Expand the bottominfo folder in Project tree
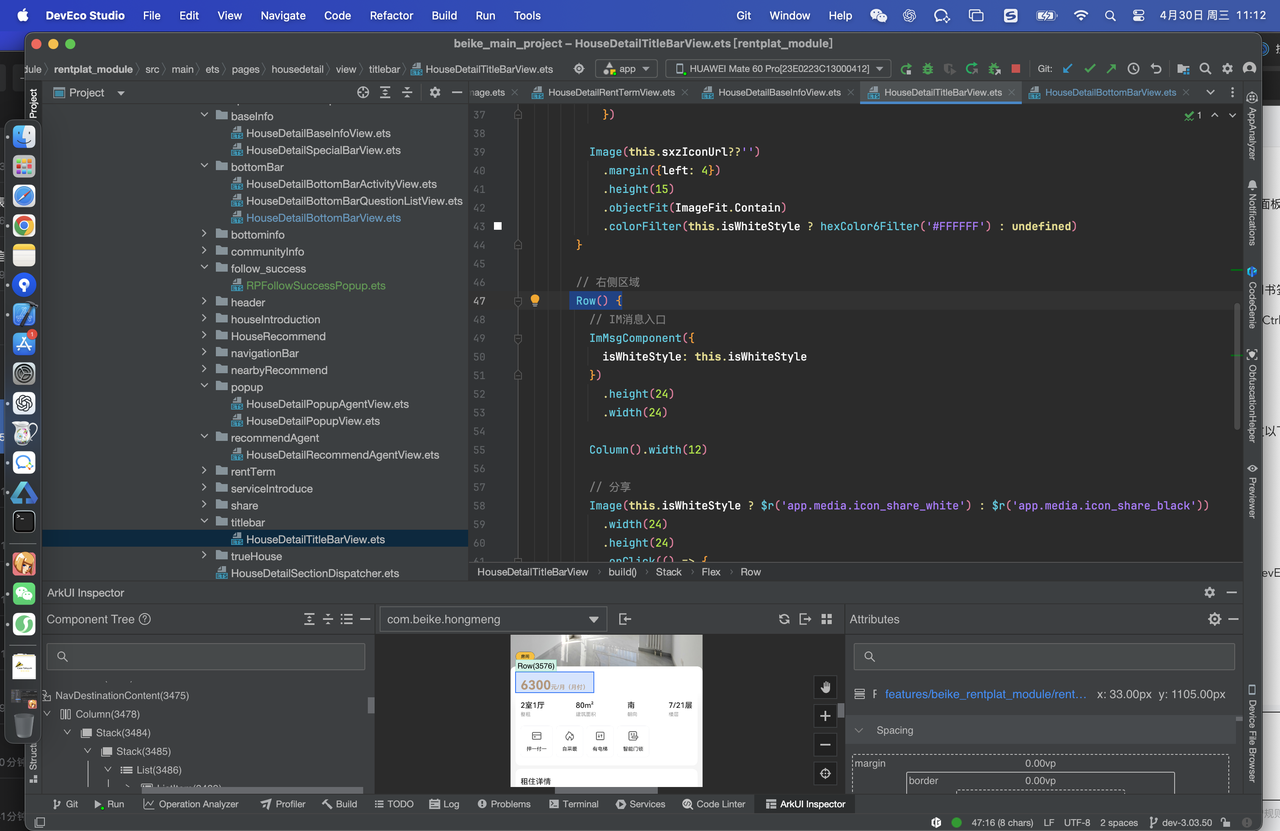The height and width of the screenshot is (831, 1280). 205,235
